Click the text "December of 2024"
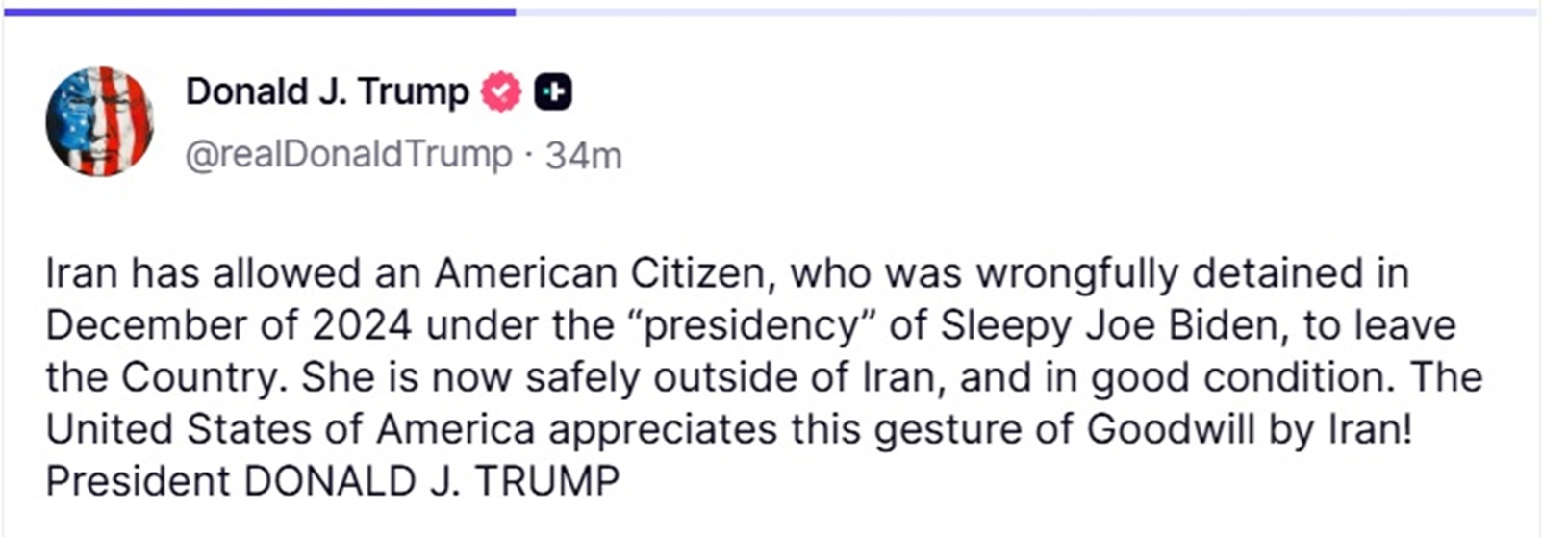The height and width of the screenshot is (537, 1568). 229,325
